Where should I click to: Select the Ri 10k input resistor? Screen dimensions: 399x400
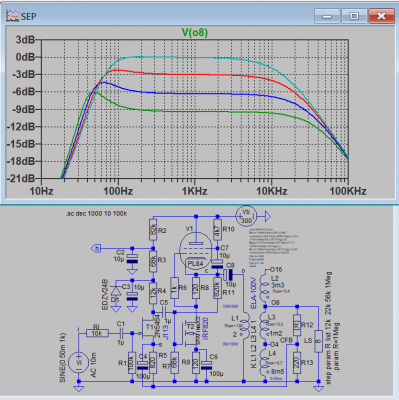click(97, 333)
